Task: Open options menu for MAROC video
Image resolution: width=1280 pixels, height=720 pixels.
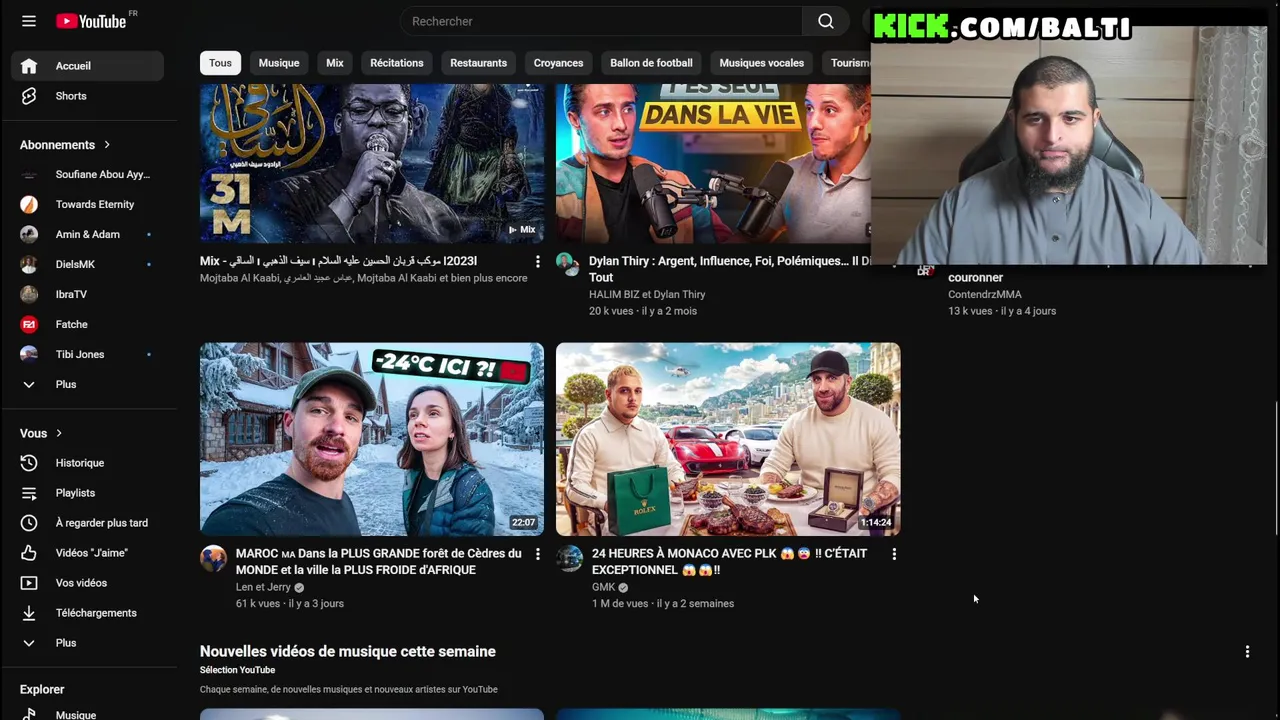Action: (537, 554)
